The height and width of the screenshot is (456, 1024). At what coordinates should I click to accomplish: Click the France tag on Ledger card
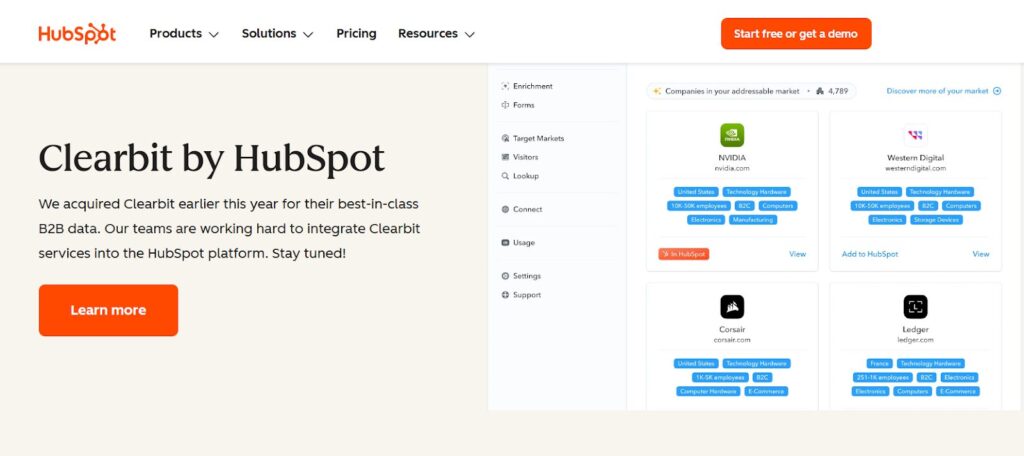pyautogui.click(x=879, y=364)
